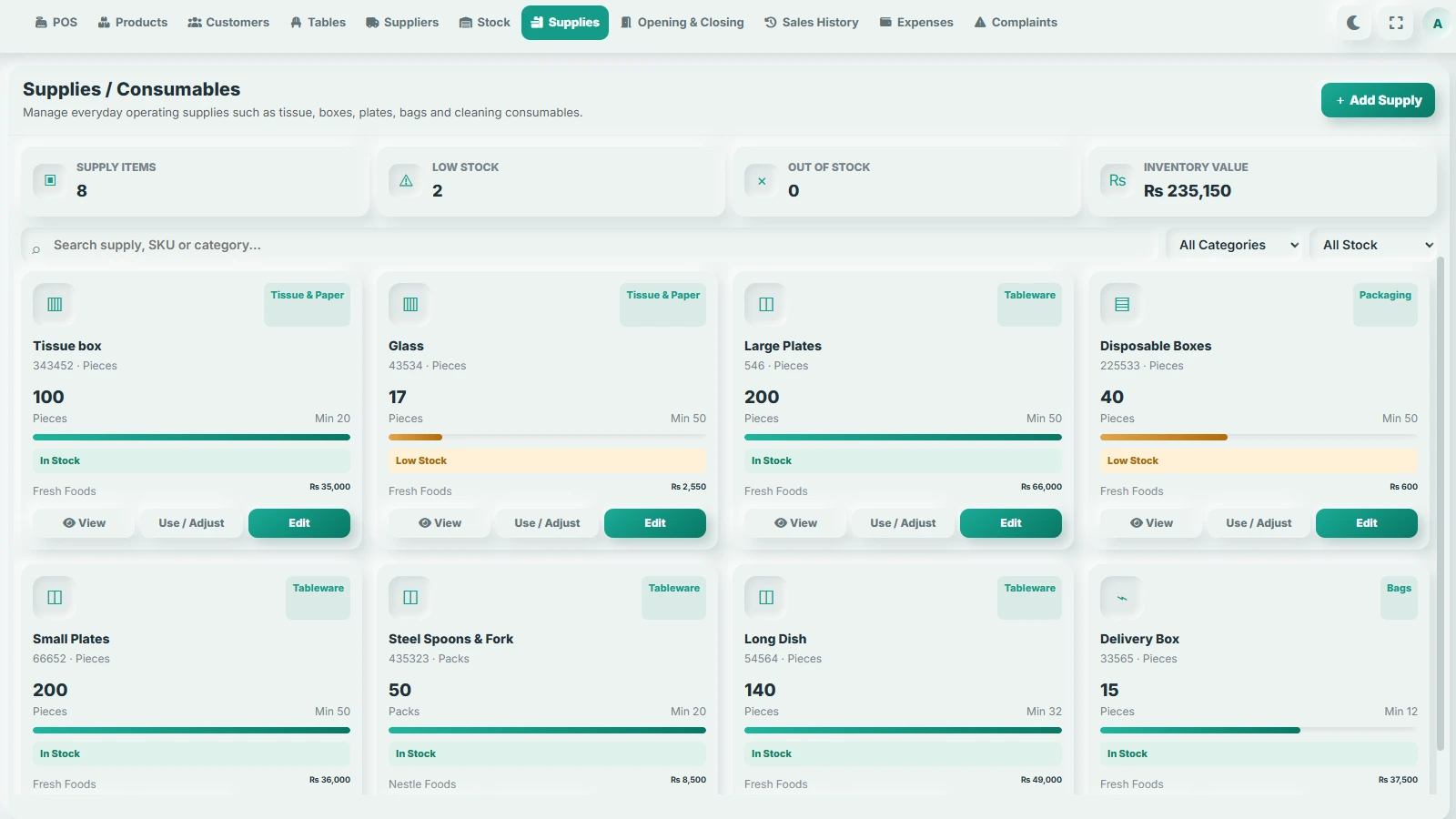Click Delivery Box card bags icon
The width and height of the screenshot is (1456, 819).
pos(1122,597)
